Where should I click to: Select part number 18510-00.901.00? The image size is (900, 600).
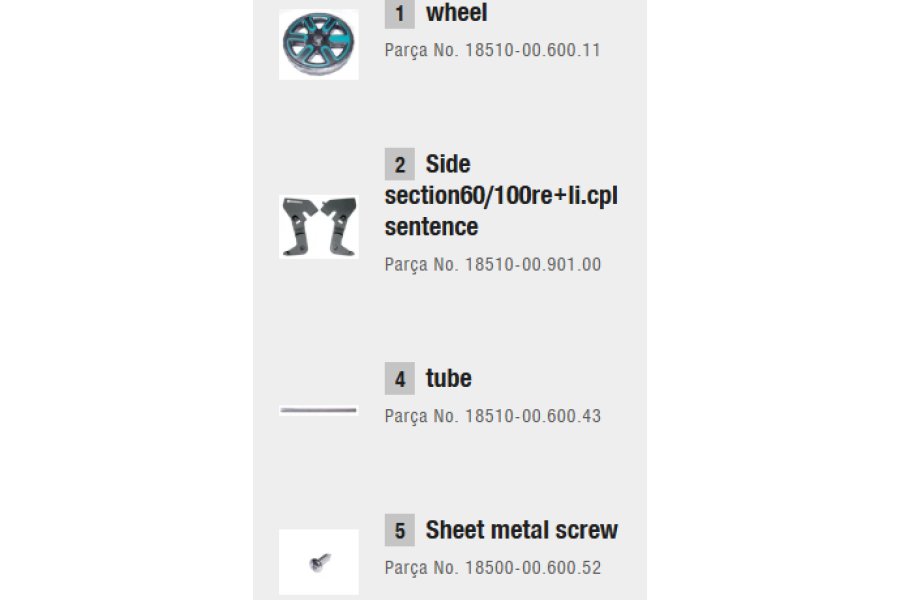click(533, 264)
